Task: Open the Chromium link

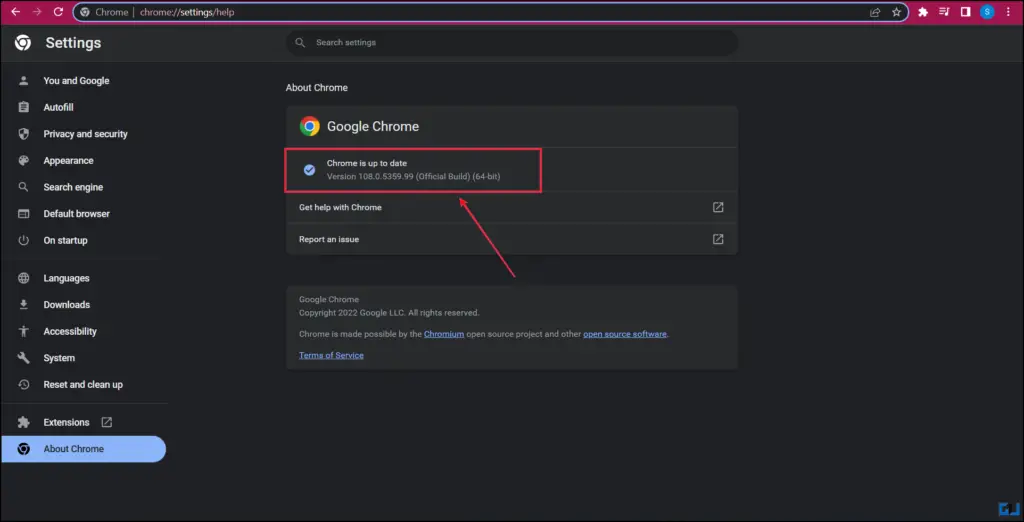Action: click(444, 334)
